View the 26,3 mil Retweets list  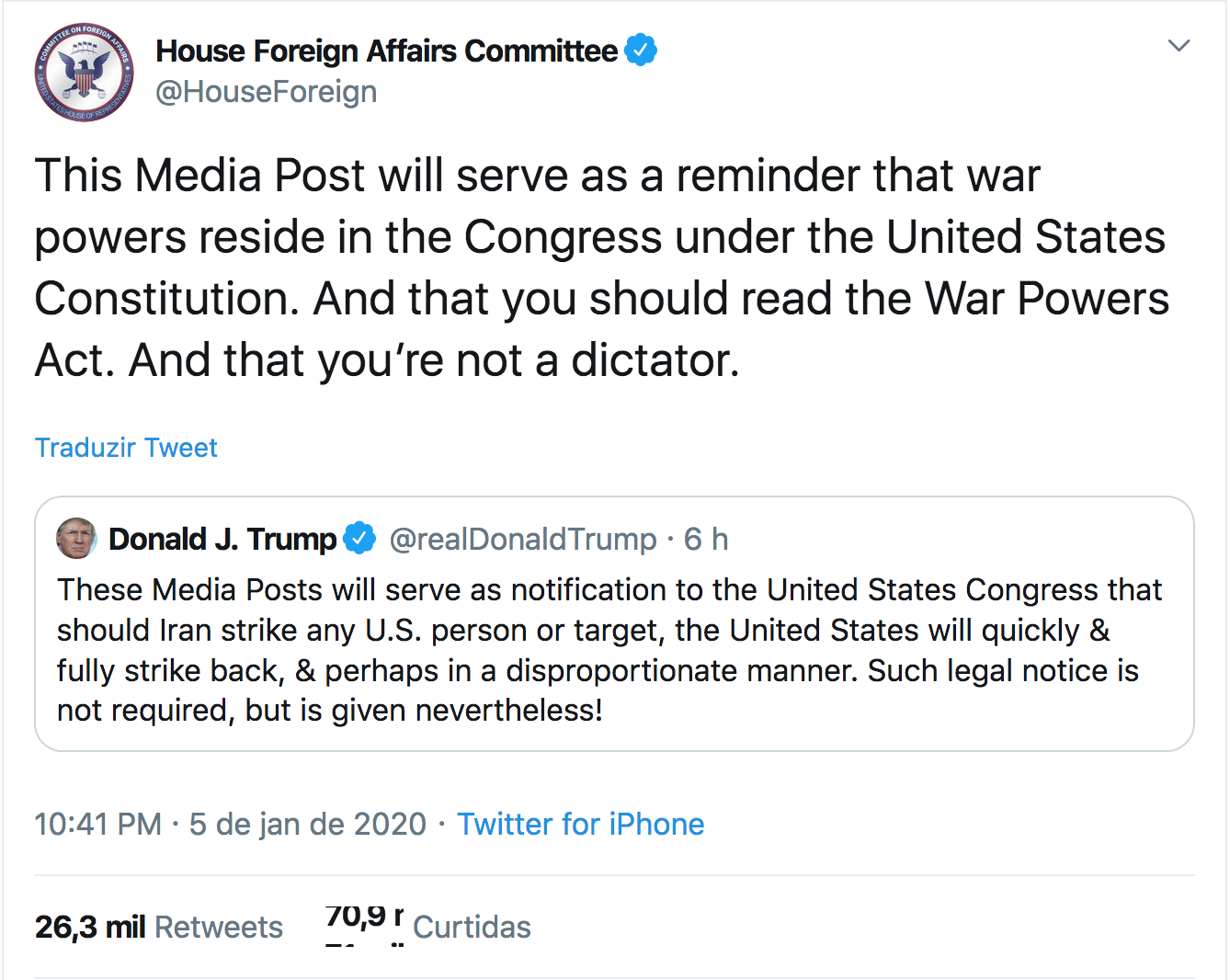159,927
